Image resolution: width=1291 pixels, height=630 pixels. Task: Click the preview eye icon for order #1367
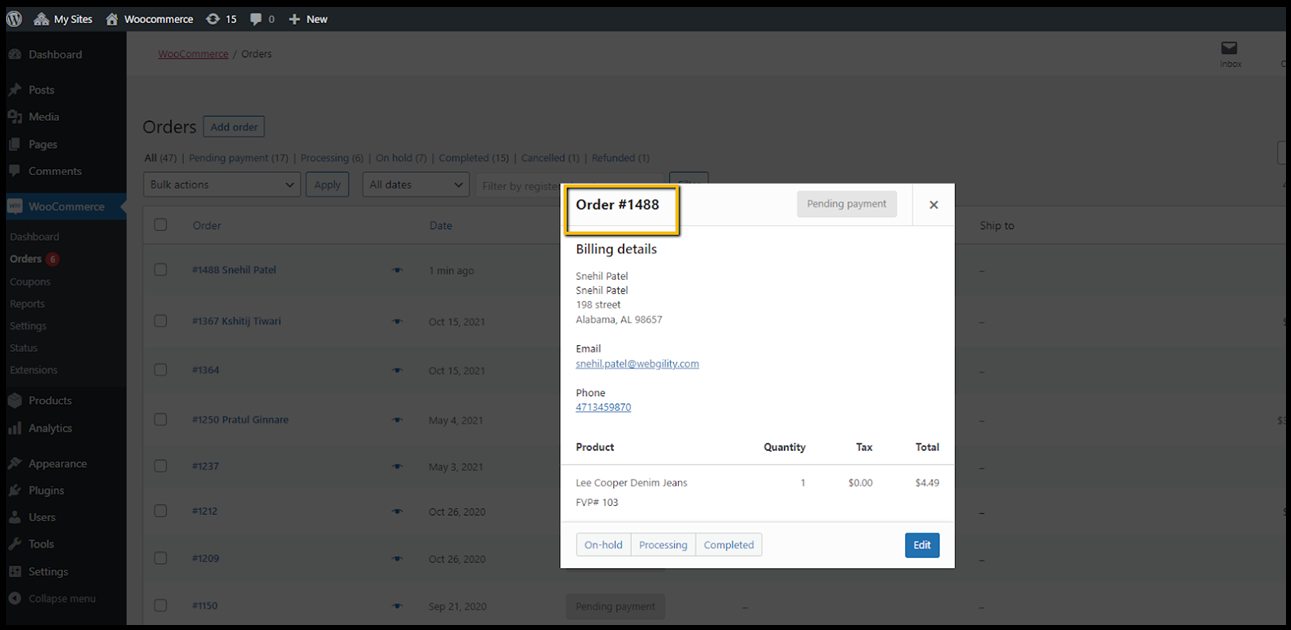[x=397, y=322]
